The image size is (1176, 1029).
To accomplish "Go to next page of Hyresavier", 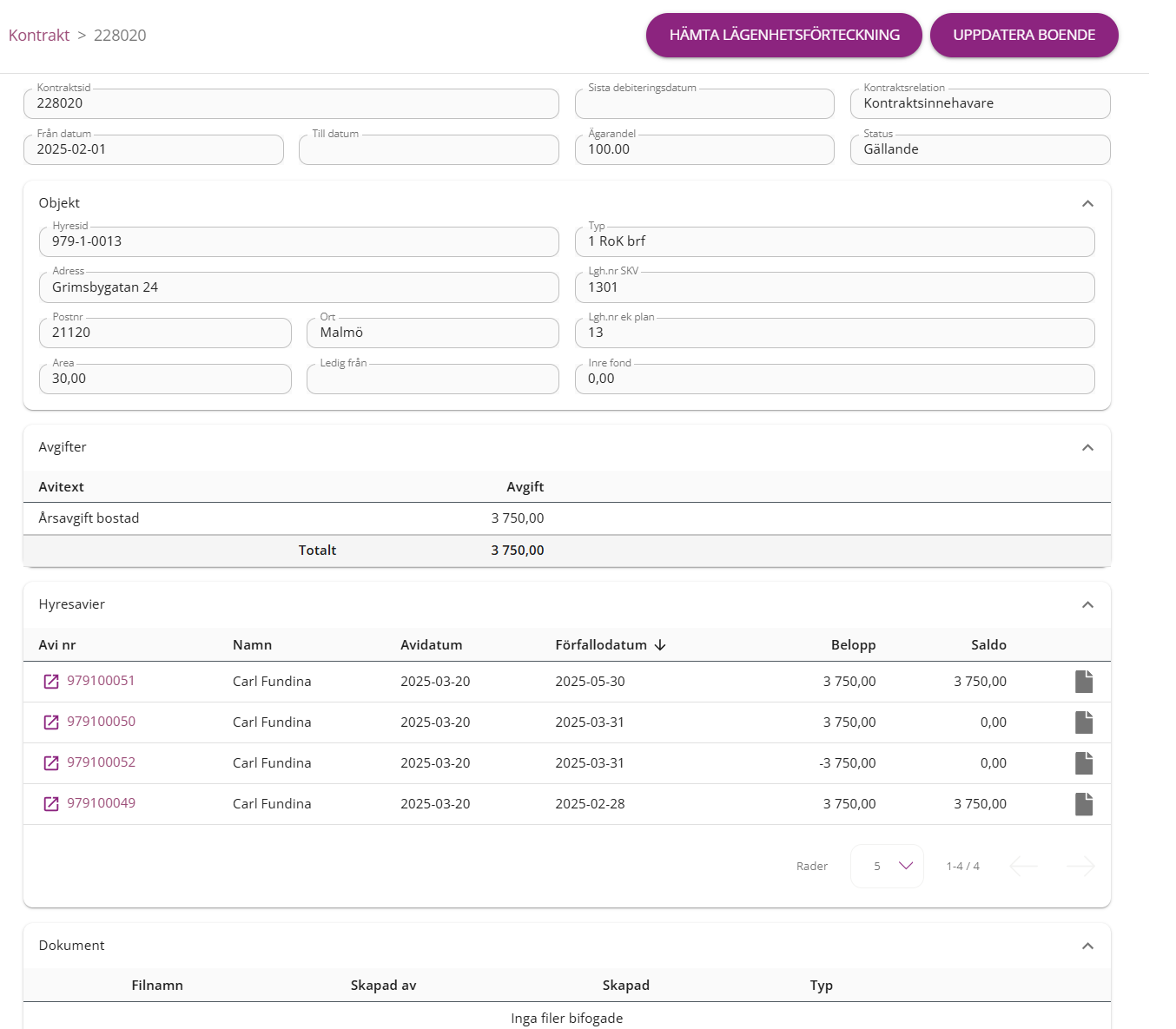I will point(1080,866).
